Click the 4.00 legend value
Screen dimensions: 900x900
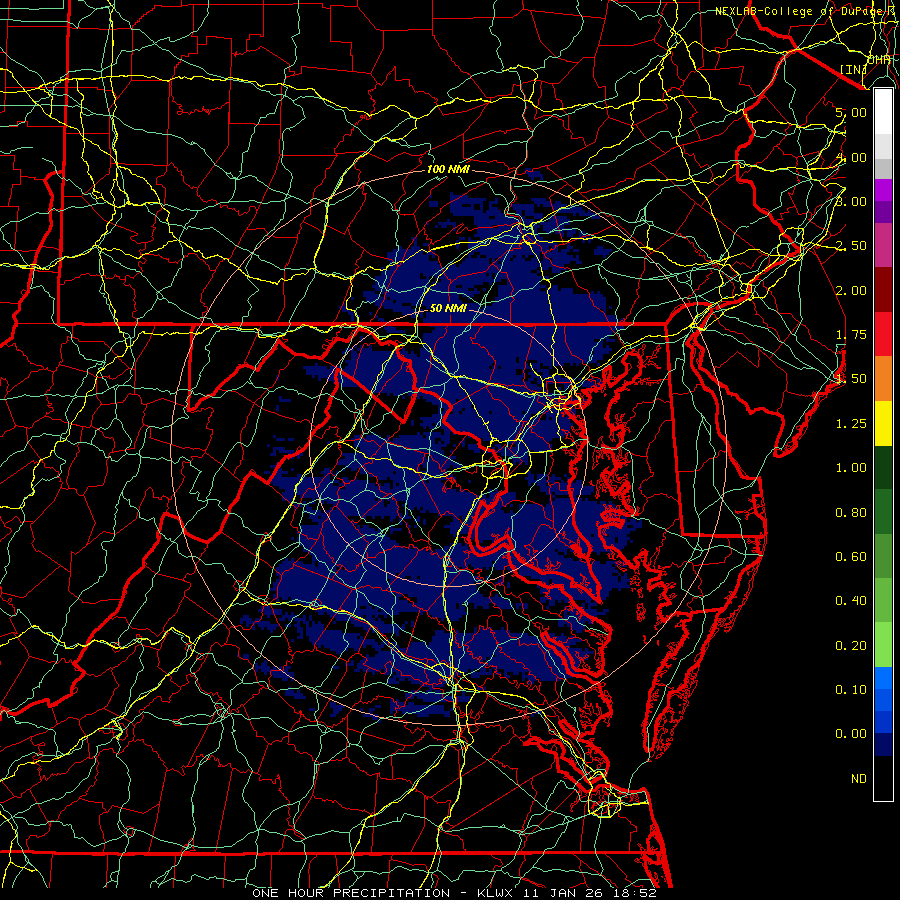tap(851, 157)
